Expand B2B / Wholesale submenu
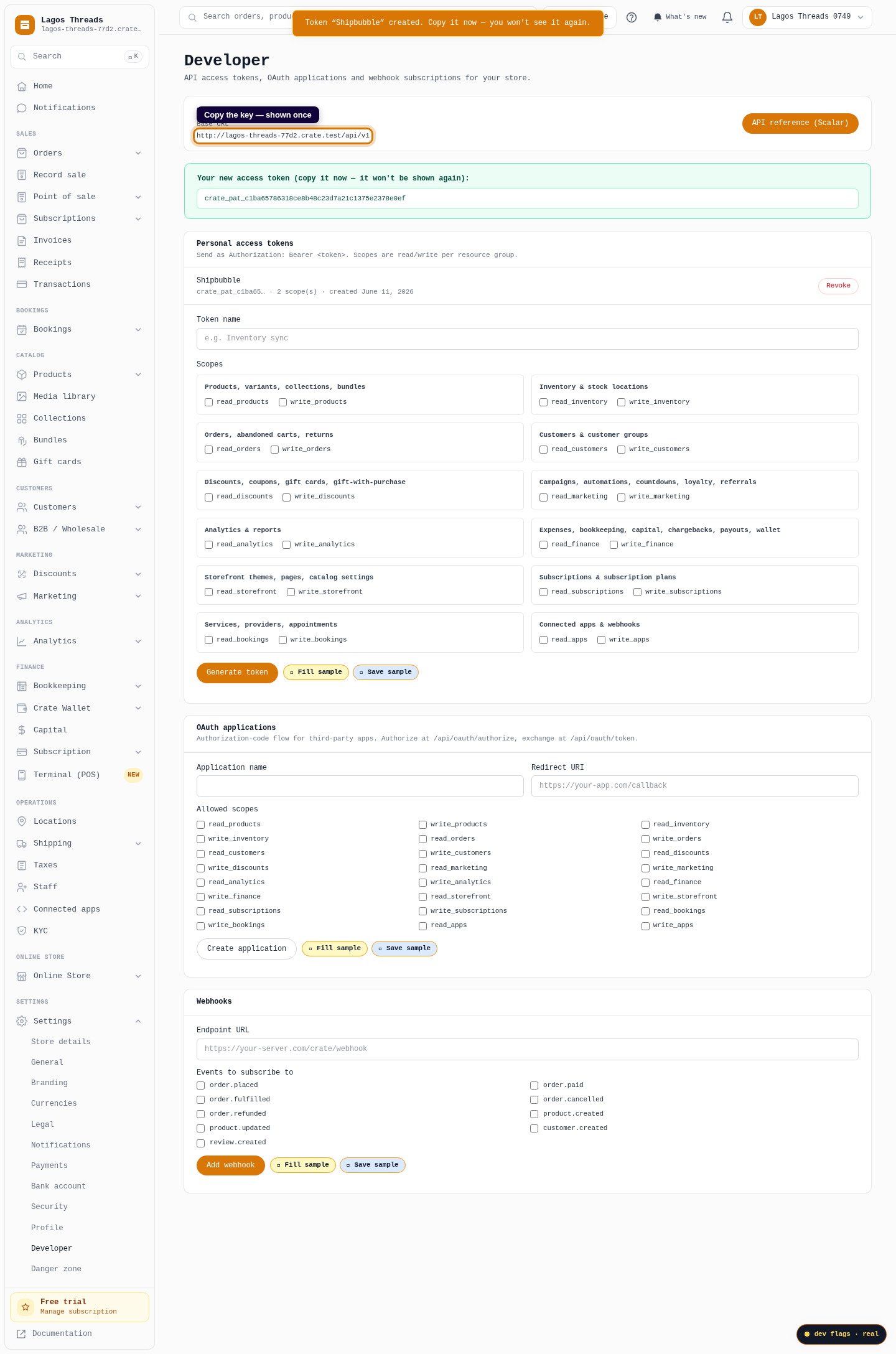 pos(138,530)
